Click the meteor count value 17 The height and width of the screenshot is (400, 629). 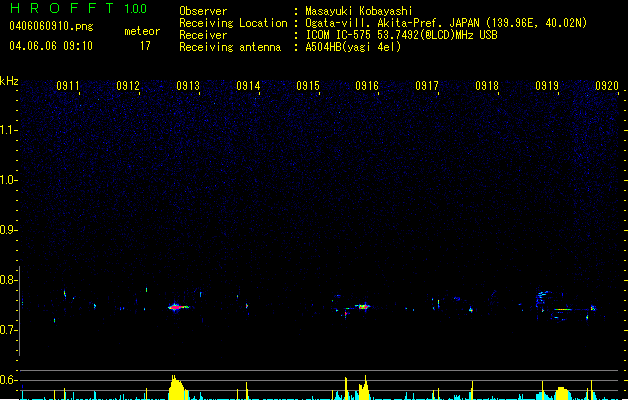(x=145, y=46)
